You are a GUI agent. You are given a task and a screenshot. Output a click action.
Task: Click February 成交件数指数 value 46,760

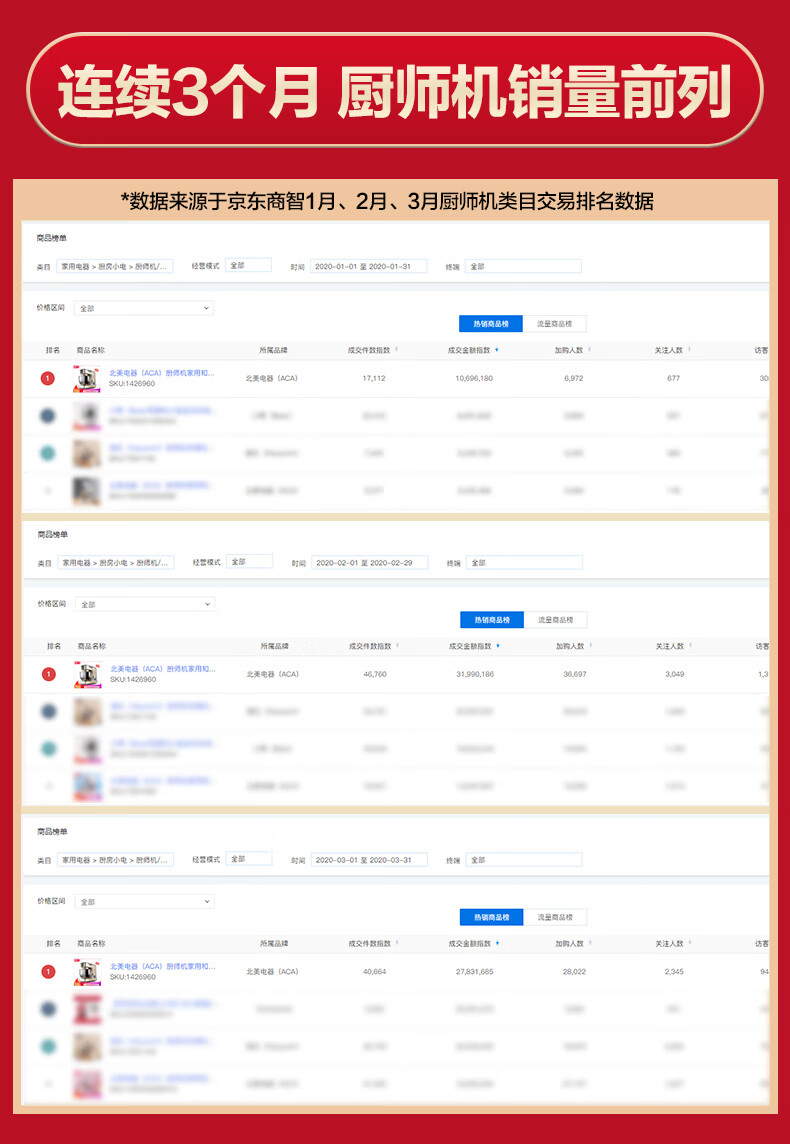(375, 674)
